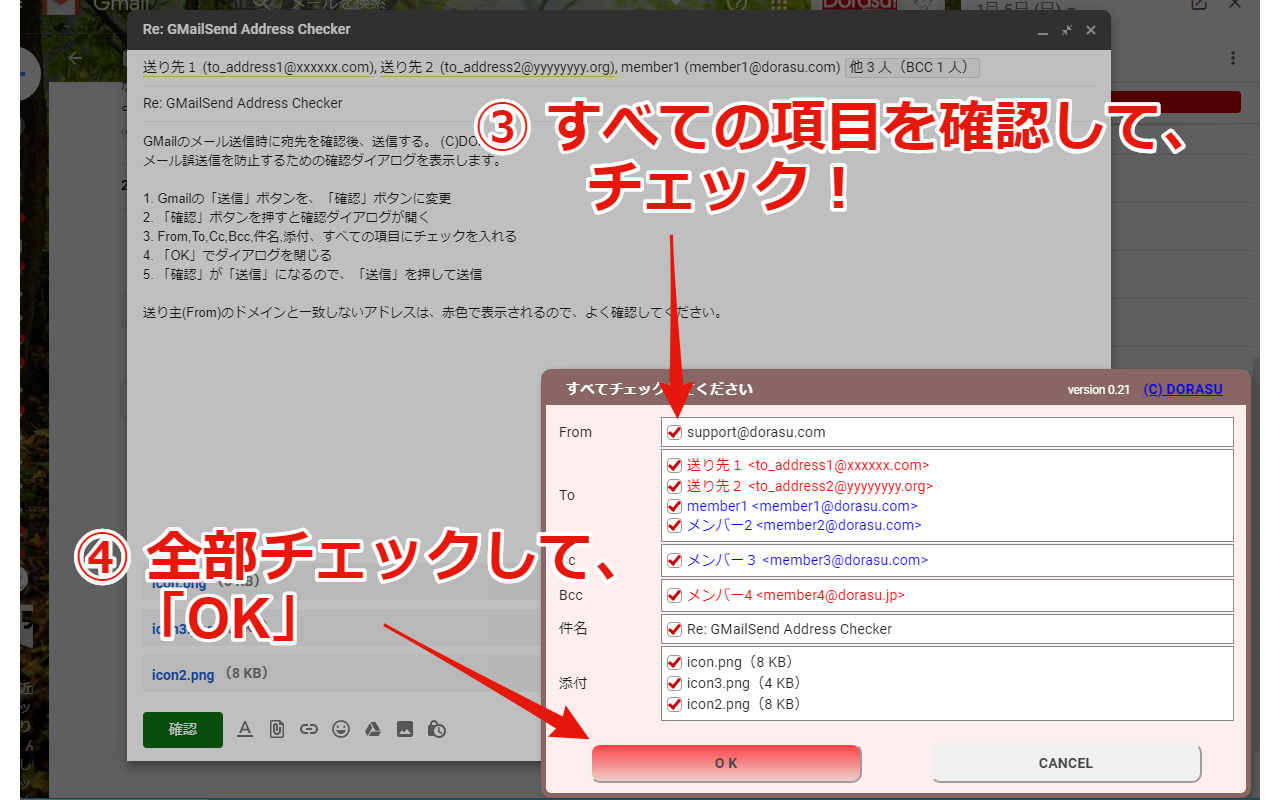Close the compose window
The width and height of the screenshot is (1280, 800).
point(1091,30)
